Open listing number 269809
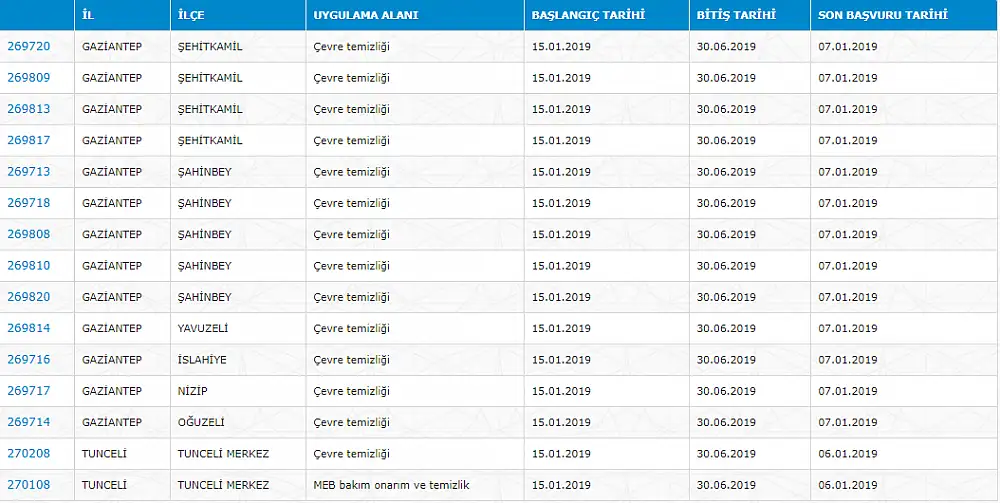The image size is (1000, 503). pos(29,78)
